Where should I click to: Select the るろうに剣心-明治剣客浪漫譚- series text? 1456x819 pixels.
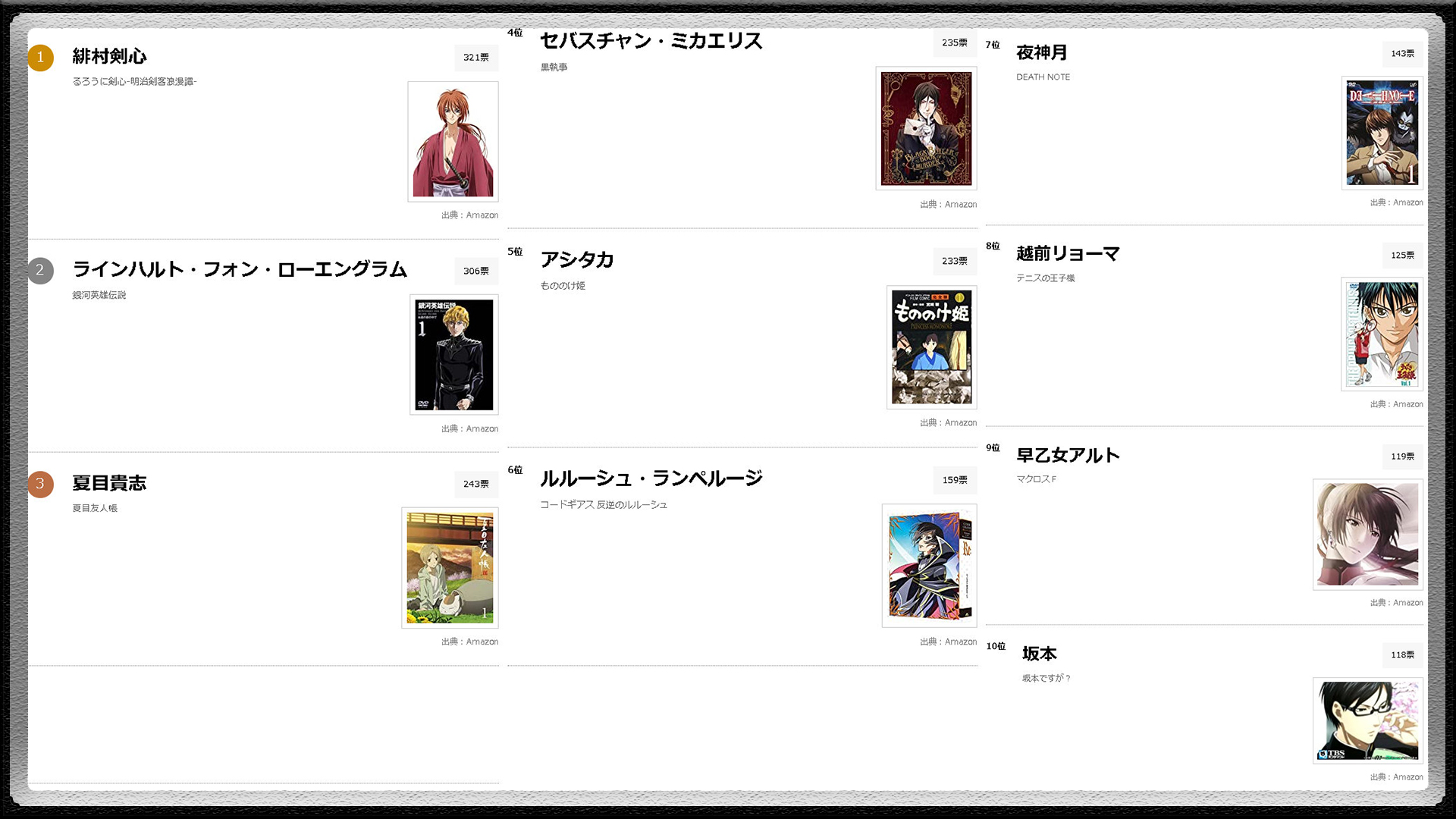click(x=134, y=82)
